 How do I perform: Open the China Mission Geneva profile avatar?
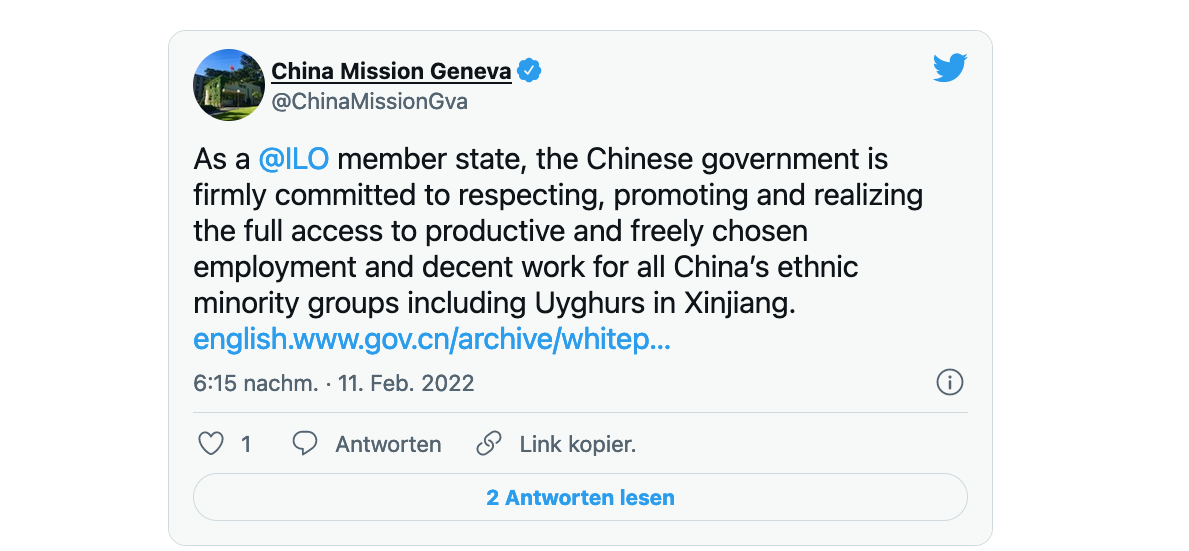coord(228,84)
